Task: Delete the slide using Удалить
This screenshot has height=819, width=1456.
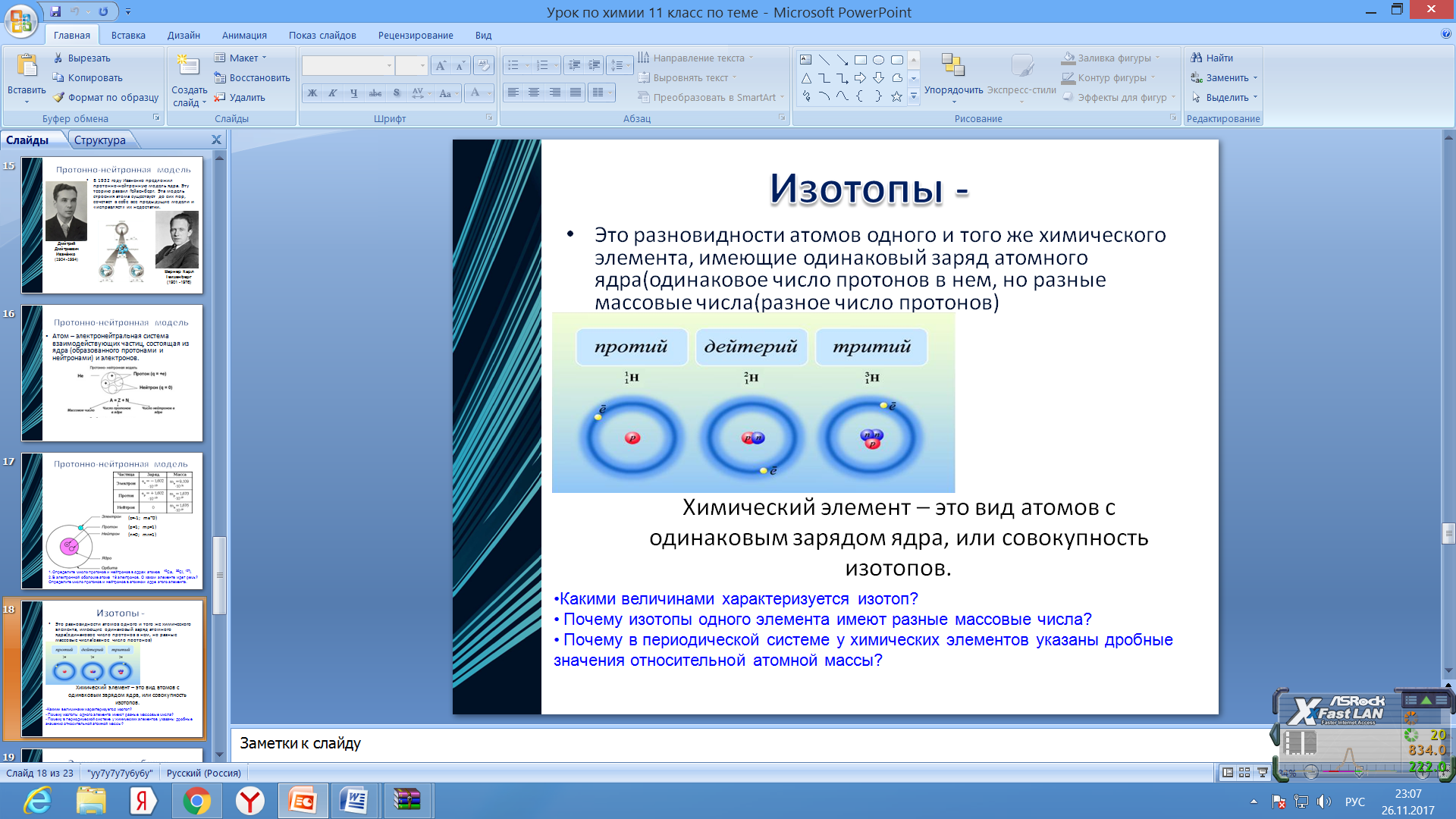Action: [x=239, y=97]
